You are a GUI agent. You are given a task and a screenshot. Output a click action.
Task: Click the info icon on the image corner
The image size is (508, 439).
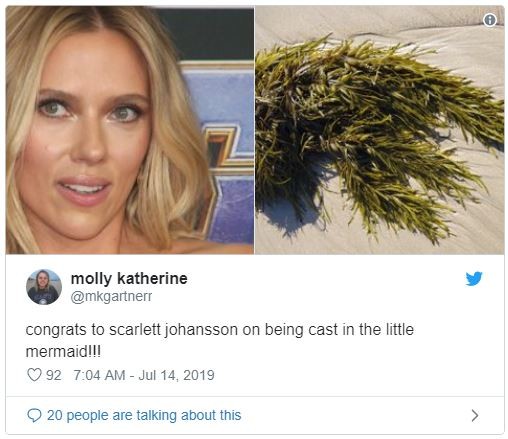coord(489,20)
